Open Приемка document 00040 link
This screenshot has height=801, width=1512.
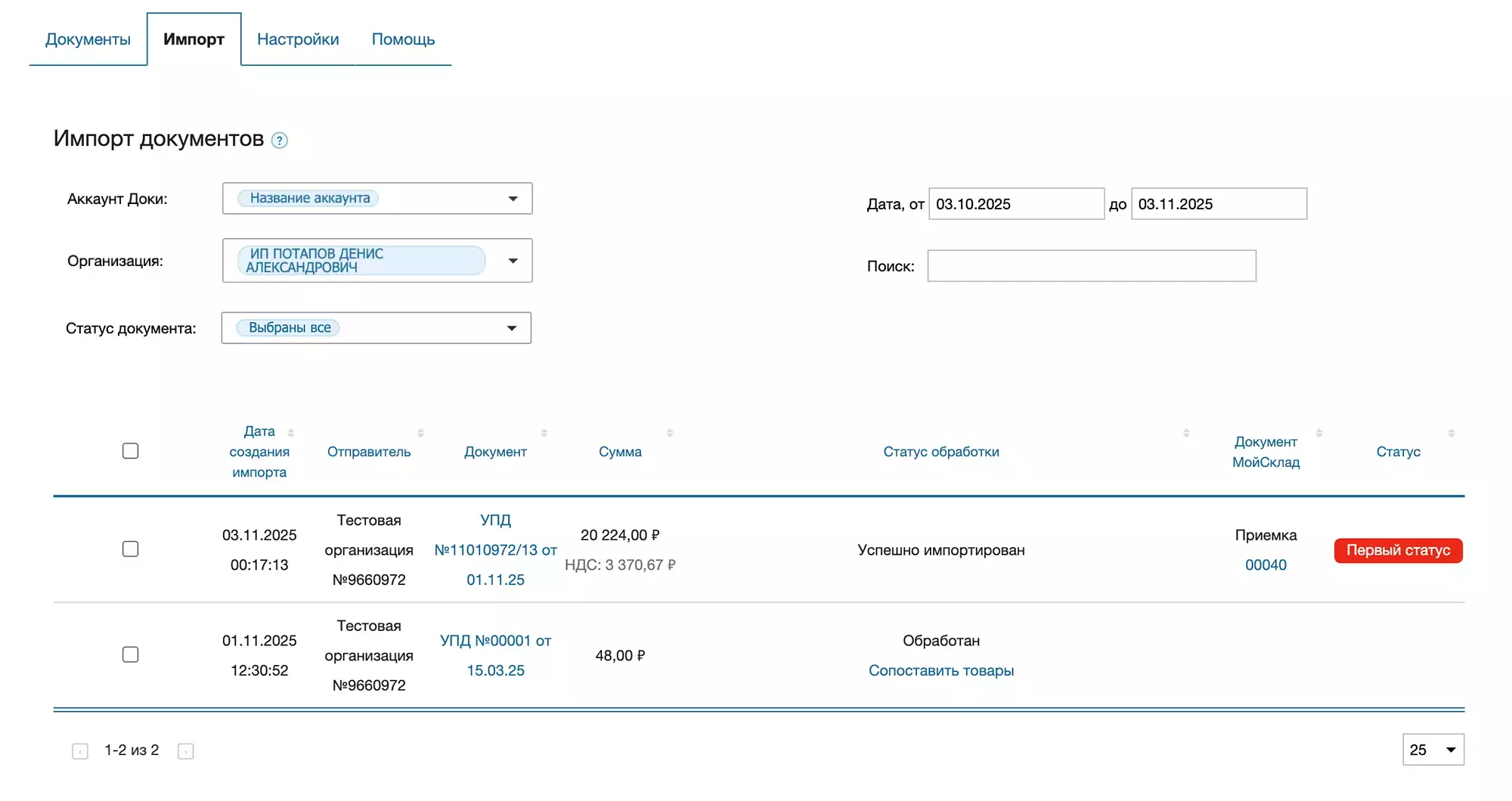1265,565
